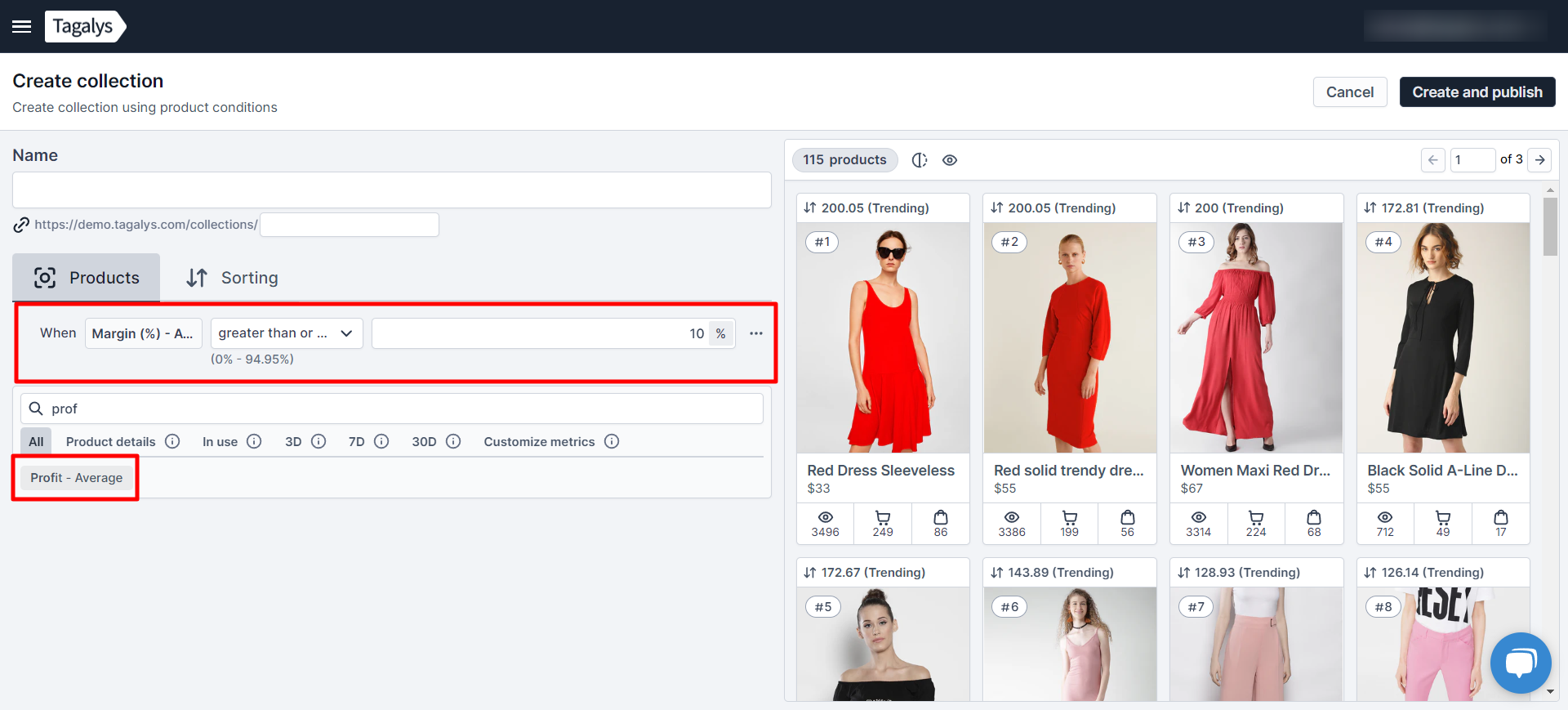
Task: Click the #6 product thumbnail
Action: pyautogui.click(x=1070, y=644)
